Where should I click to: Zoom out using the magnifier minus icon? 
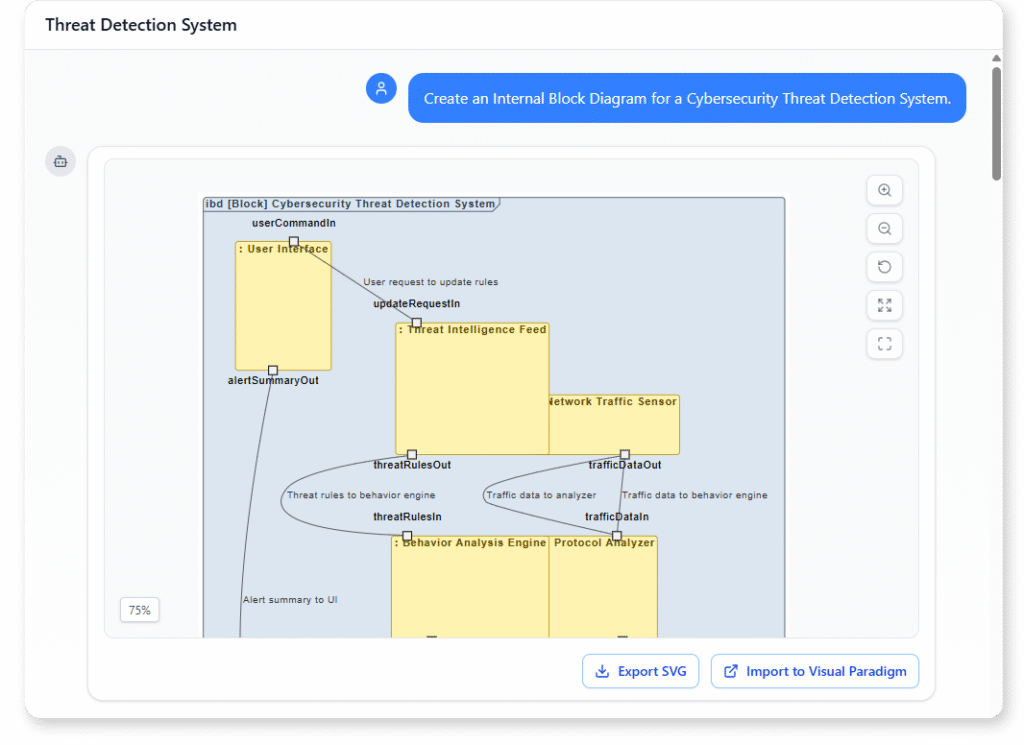point(884,228)
